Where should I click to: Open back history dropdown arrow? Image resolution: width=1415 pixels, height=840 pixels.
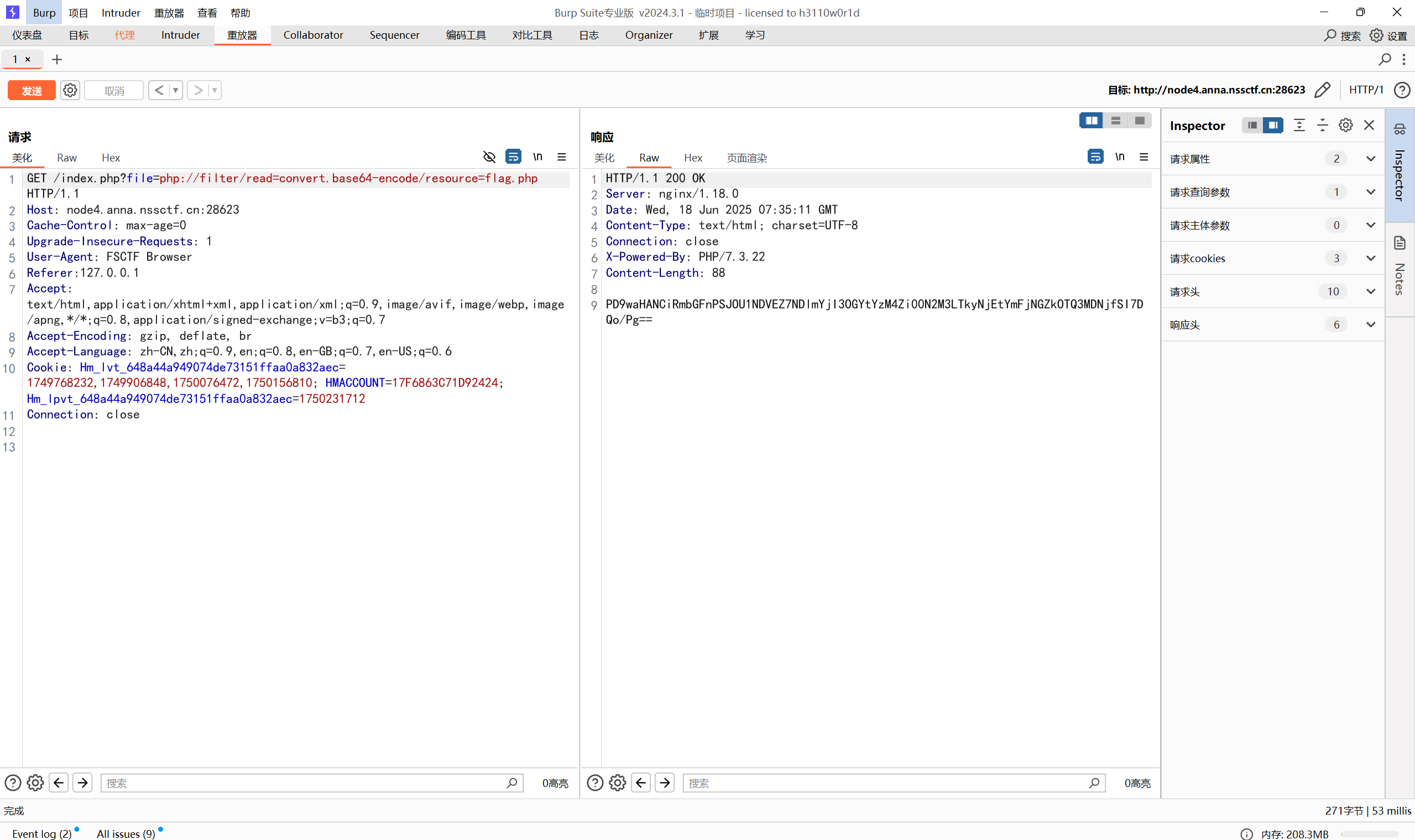point(175,91)
